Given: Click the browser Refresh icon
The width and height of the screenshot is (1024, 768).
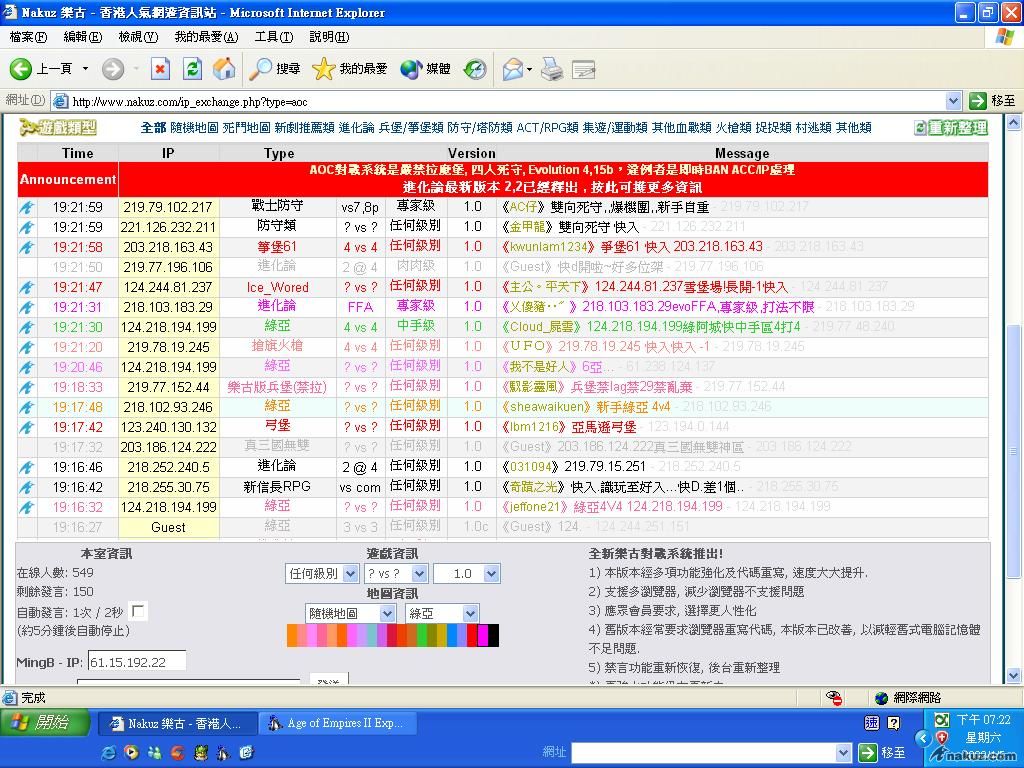Looking at the screenshot, I should (x=193, y=69).
